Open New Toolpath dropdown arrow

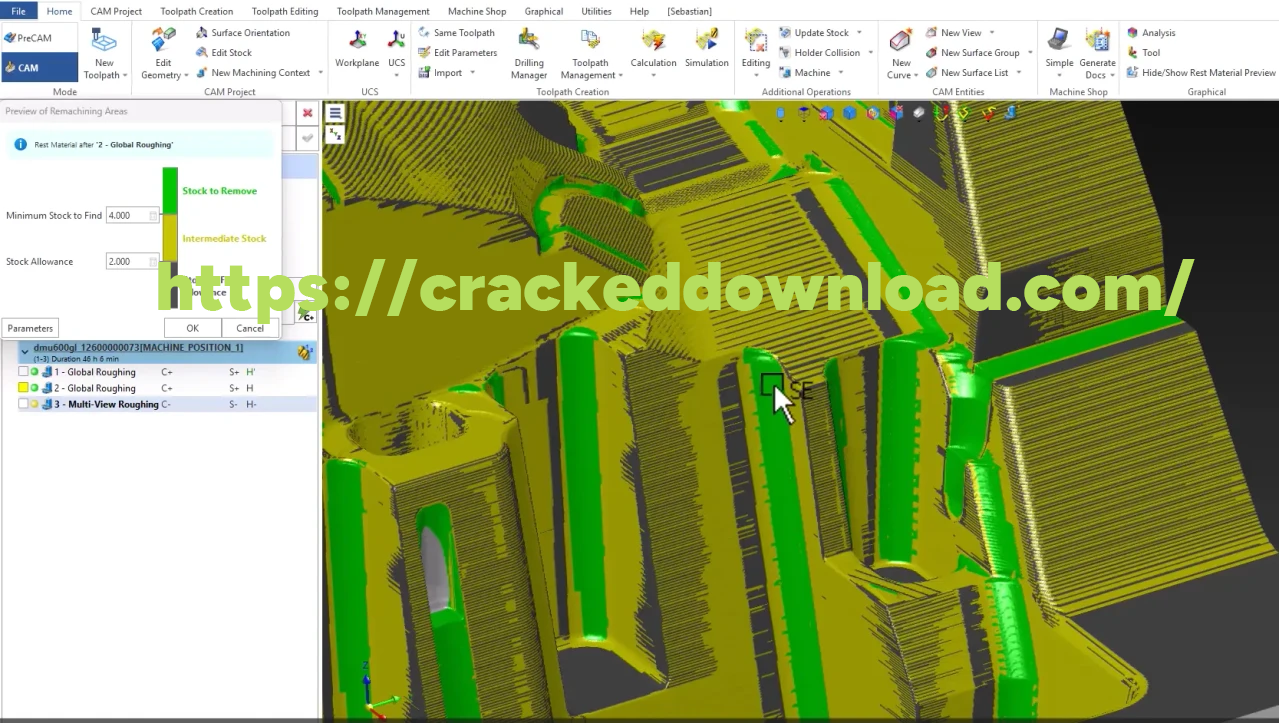click(125, 75)
